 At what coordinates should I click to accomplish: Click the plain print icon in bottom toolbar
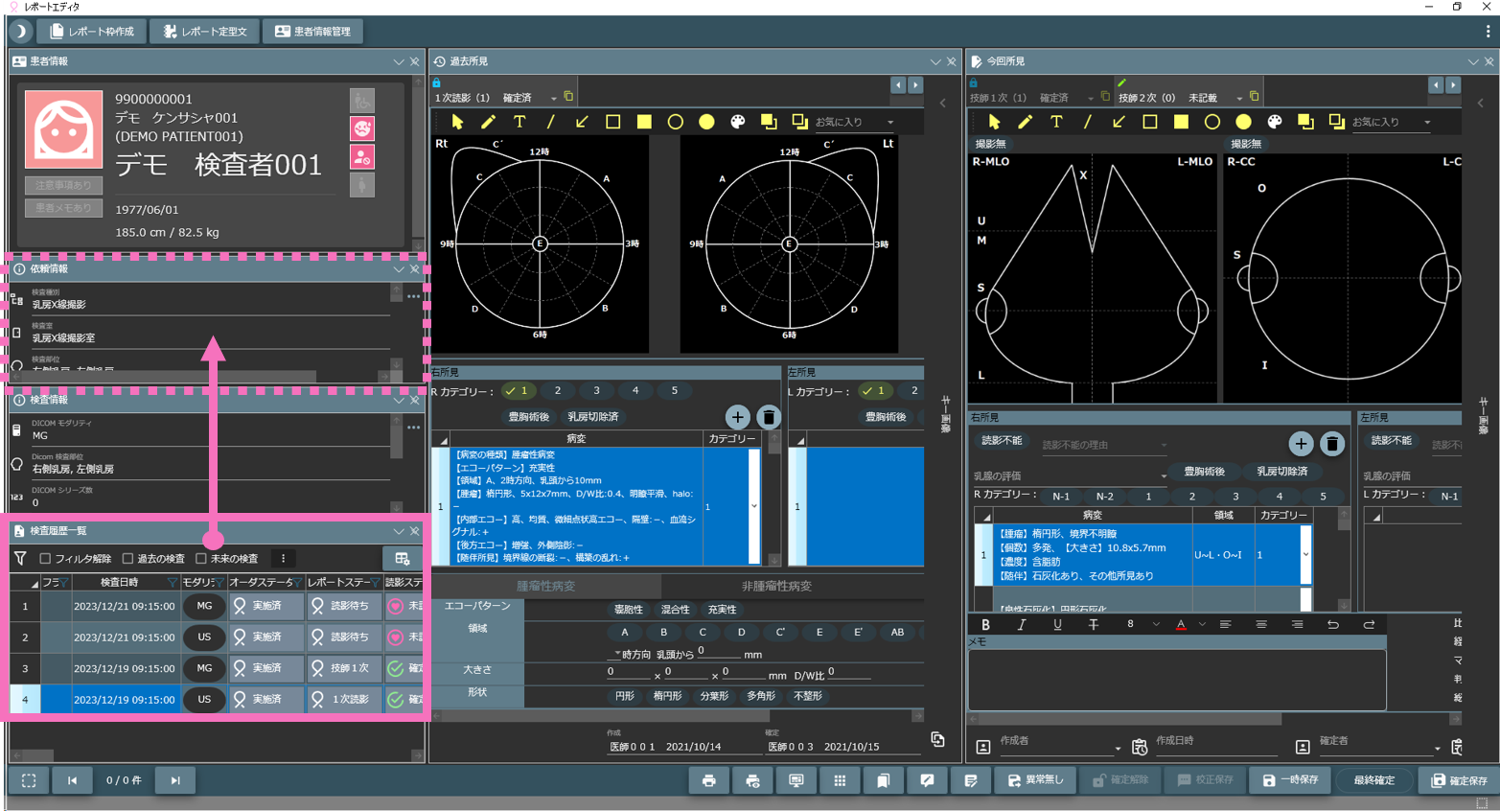pos(709,780)
